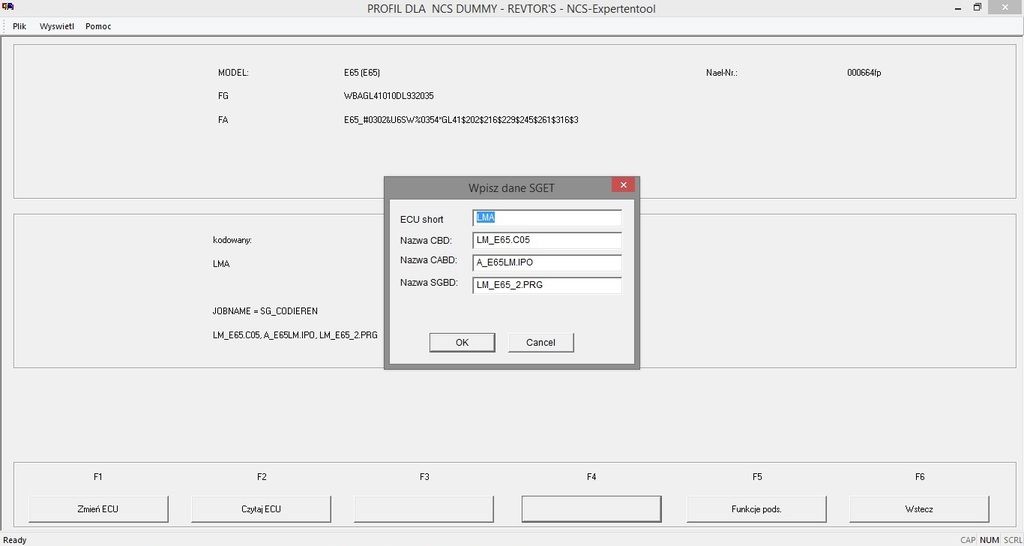This screenshot has height=546, width=1024.
Task: Click the Wpisz dane SGET dialog title
Action: click(511, 188)
